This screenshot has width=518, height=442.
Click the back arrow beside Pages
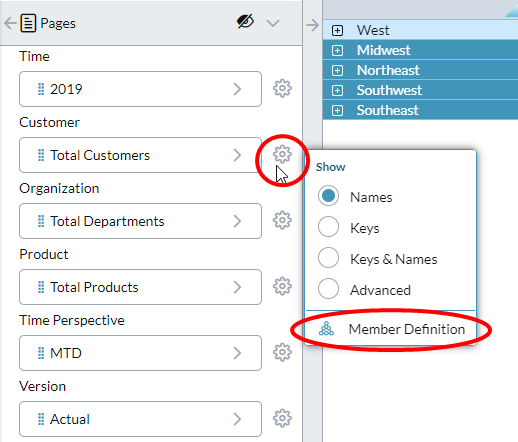pyautogui.click(x=10, y=23)
